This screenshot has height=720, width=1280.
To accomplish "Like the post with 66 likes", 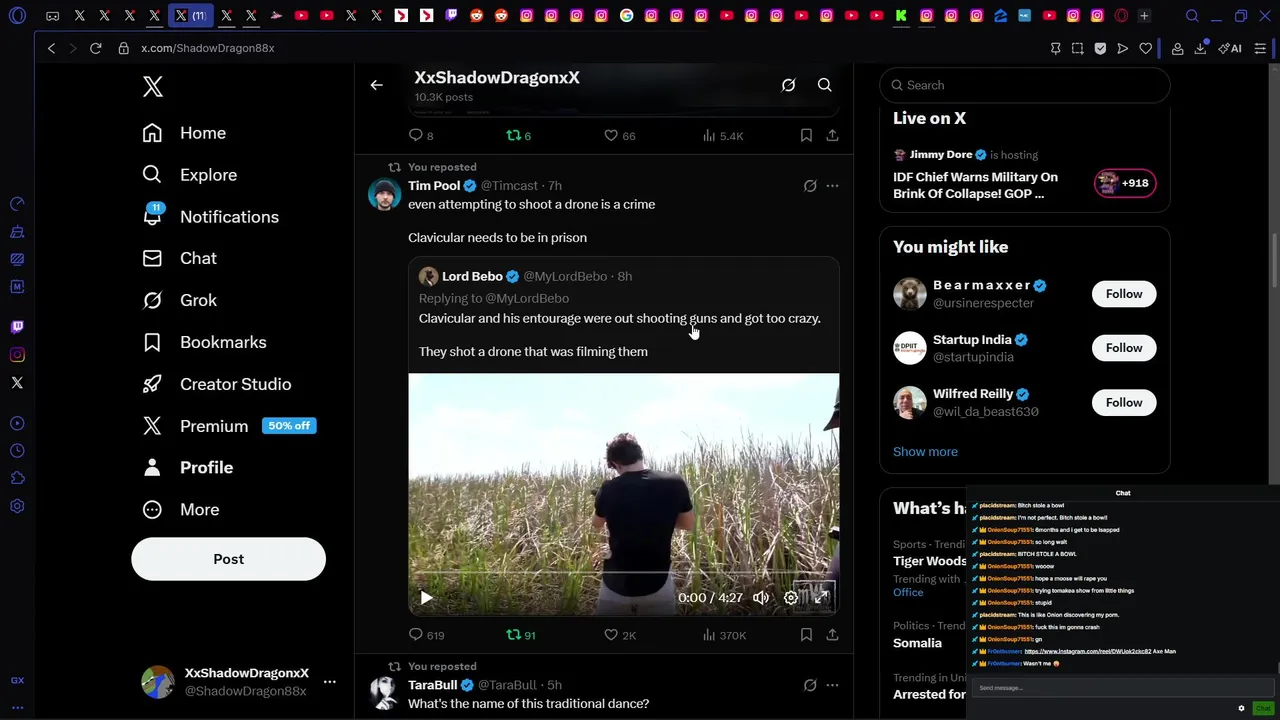I will click(x=620, y=136).
